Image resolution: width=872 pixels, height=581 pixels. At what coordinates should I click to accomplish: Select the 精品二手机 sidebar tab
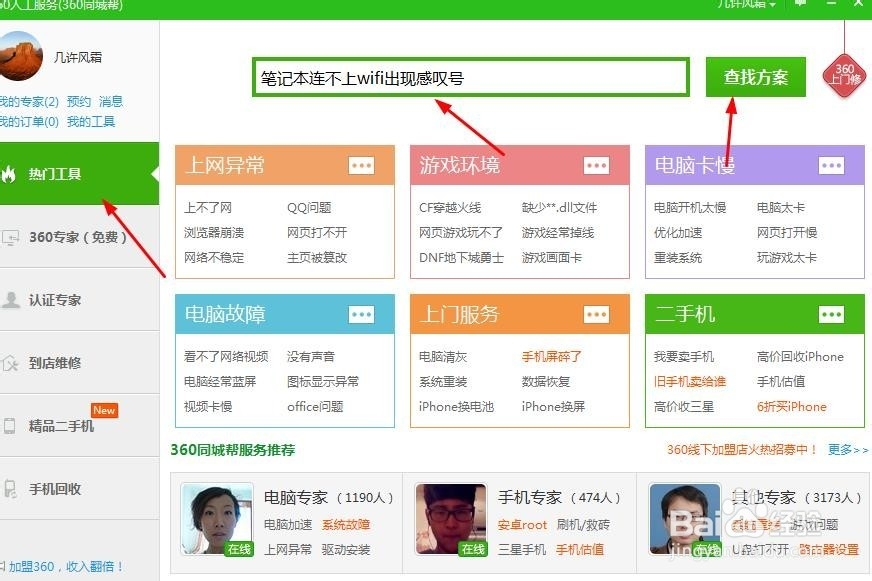tap(79, 426)
